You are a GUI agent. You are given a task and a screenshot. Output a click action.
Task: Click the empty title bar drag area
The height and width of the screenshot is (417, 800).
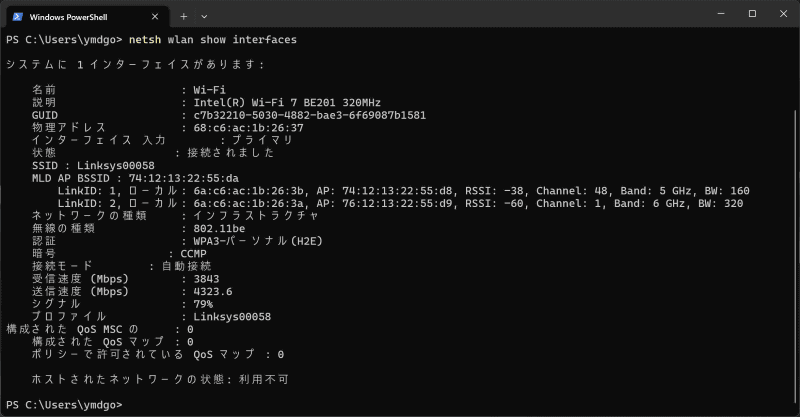point(450,15)
